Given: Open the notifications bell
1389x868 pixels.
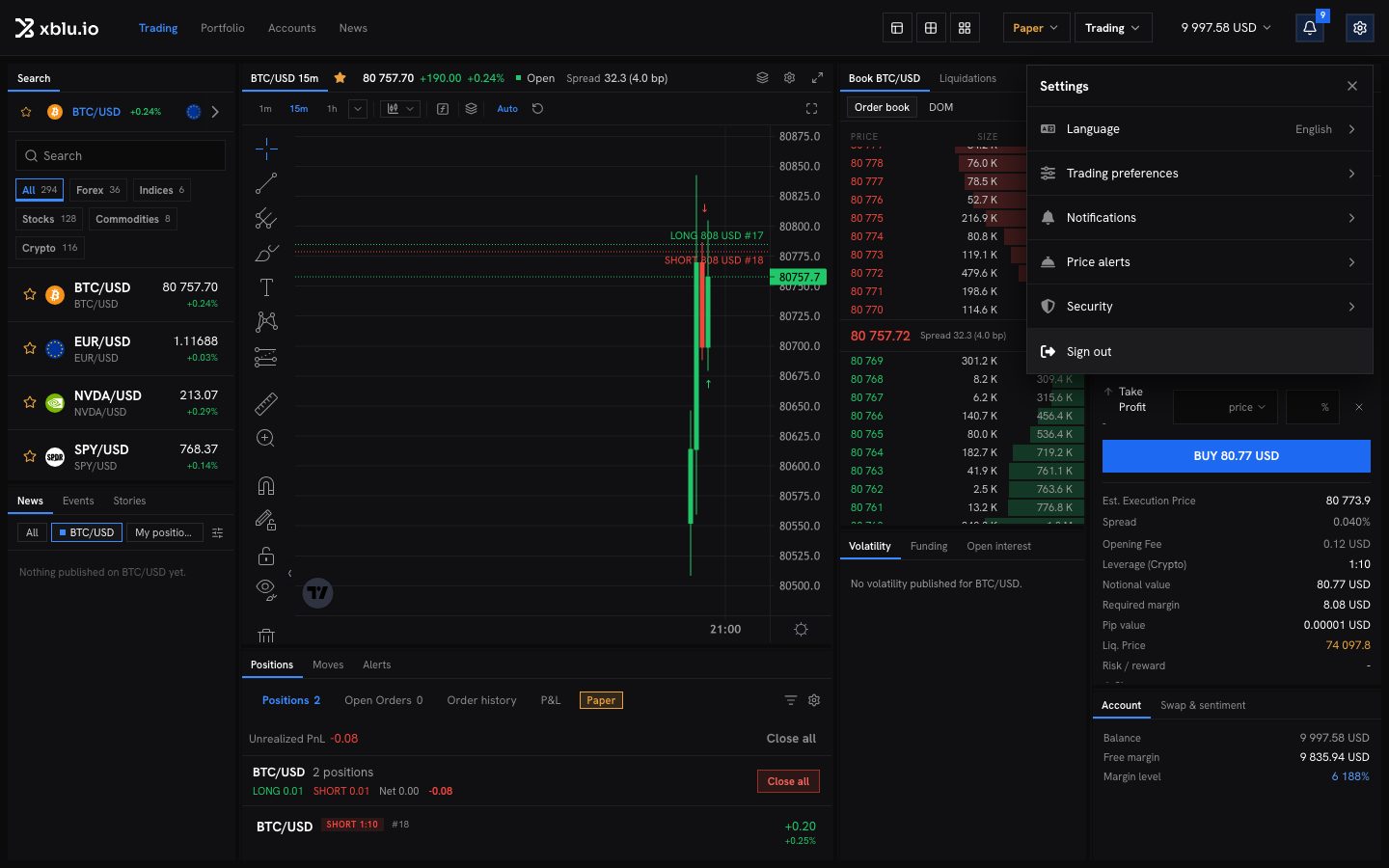Looking at the screenshot, I should (1310, 28).
